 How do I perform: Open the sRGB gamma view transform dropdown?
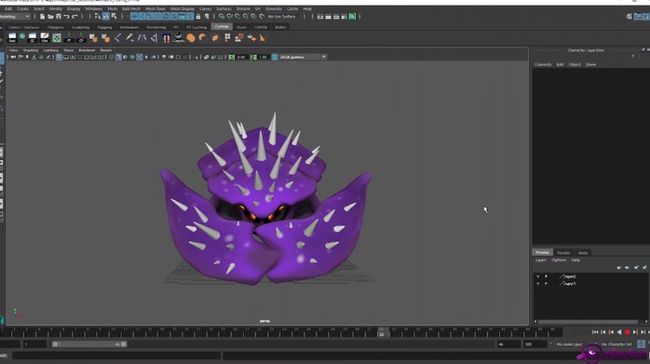point(303,57)
